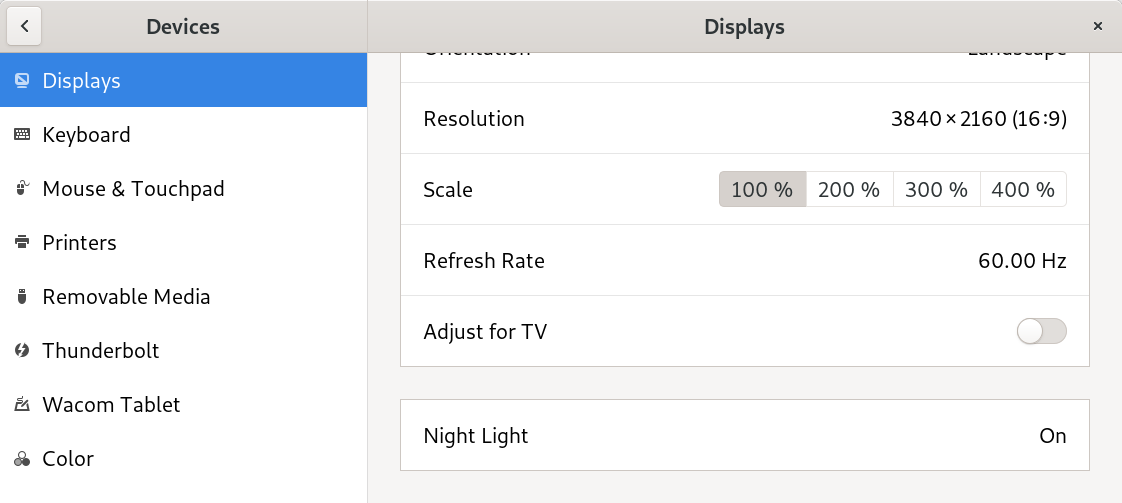Go back using the arrow button

pyautogui.click(x=24, y=26)
